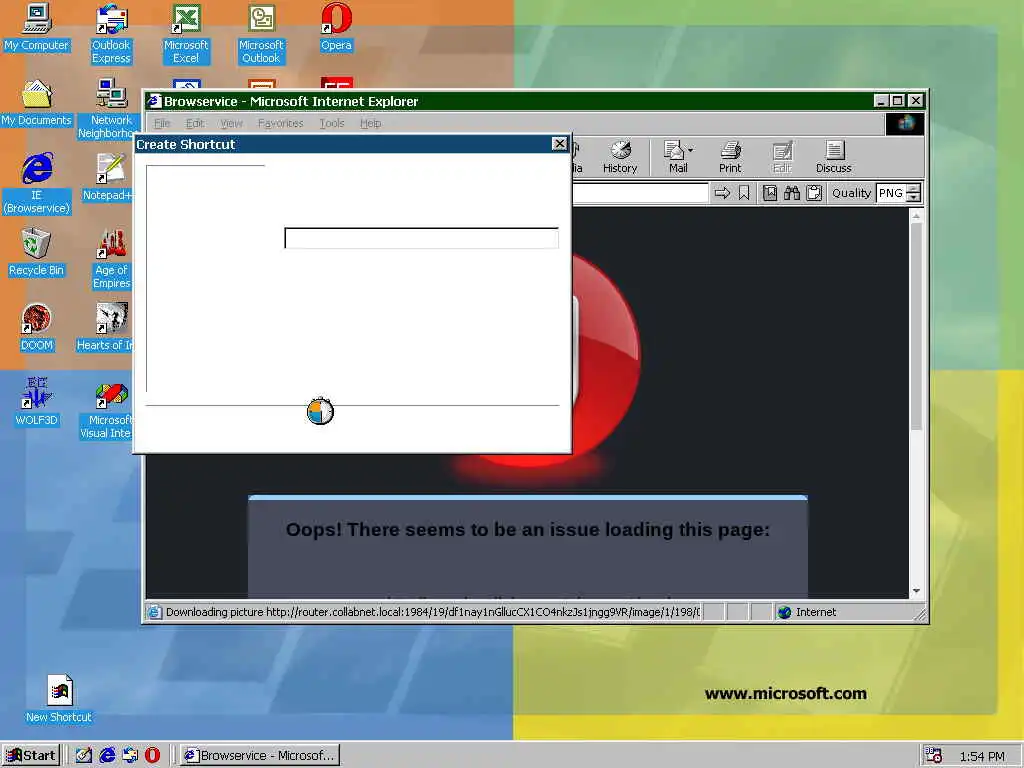The width and height of the screenshot is (1024, 768).
Task: Select the Outlook Express desktop shortcut
Action: click(x=111, y=33)
